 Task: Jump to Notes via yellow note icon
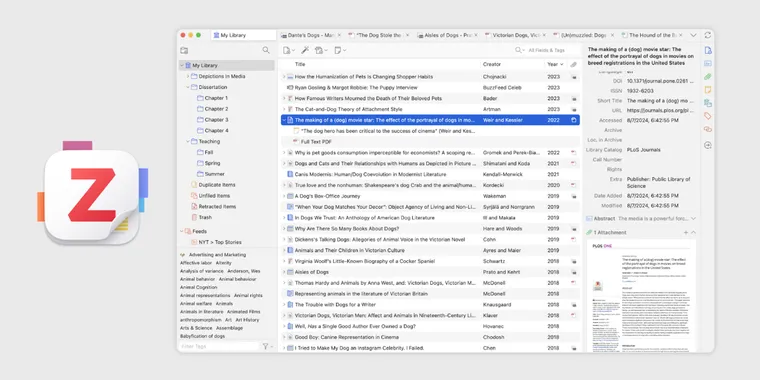(x=708, y=90)
